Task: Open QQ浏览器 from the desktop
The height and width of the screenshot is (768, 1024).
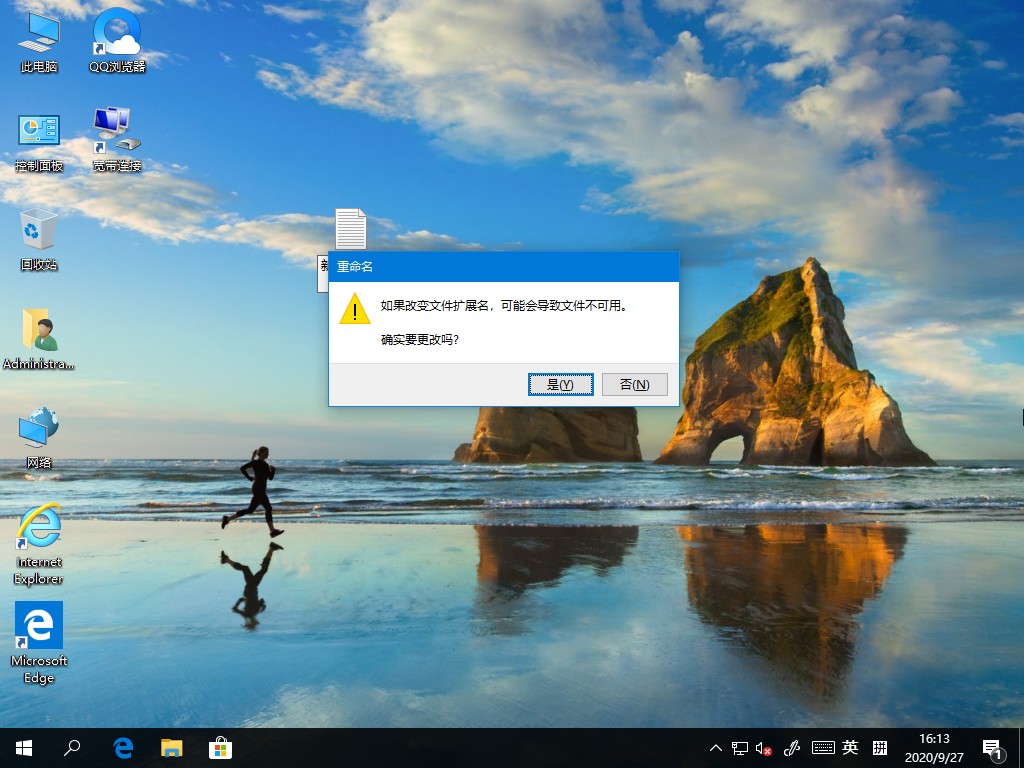Action: (x=115, y=40)
